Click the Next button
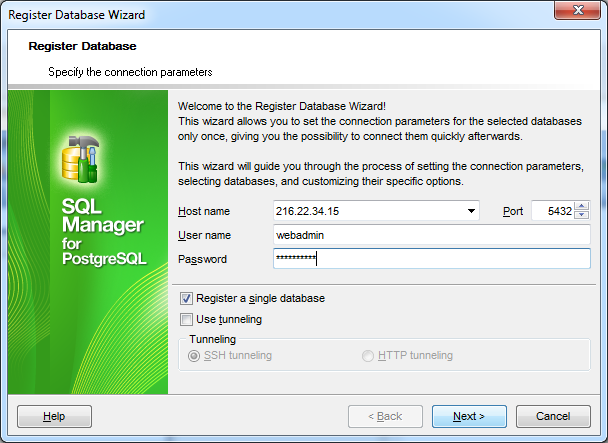 coord(469,416)
